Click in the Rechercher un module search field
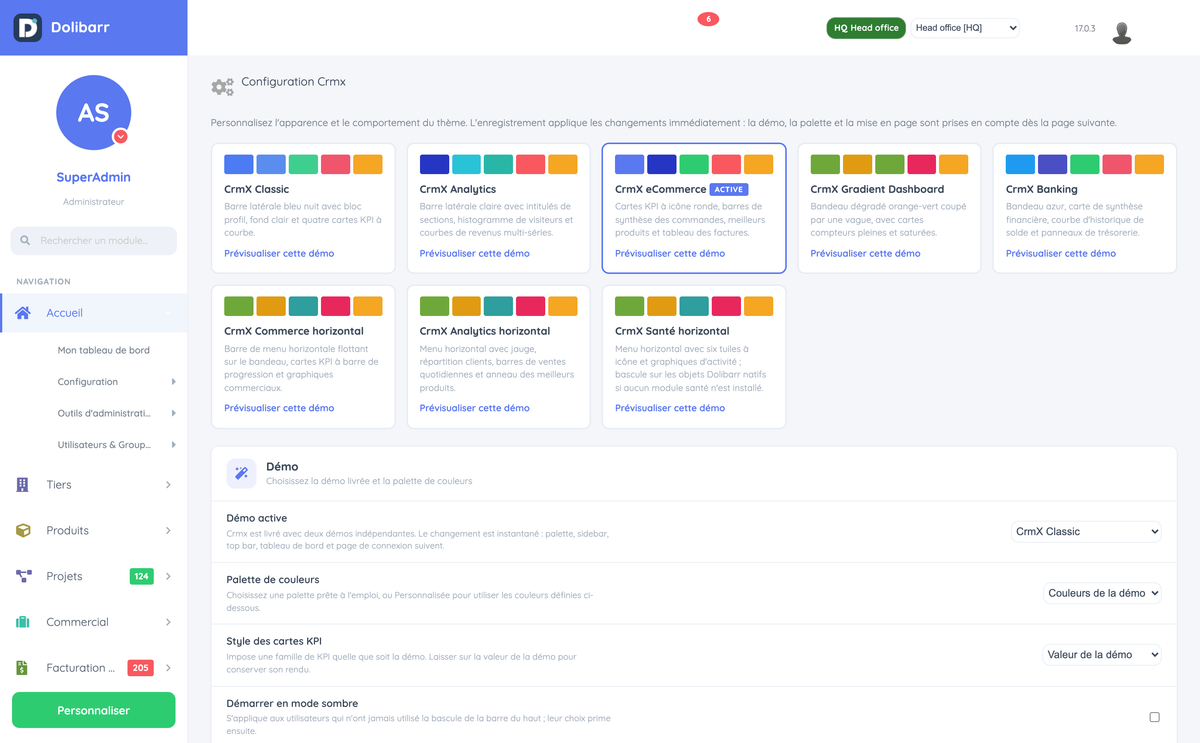Viewport: 1200px width, 743px height. (94, 241)
